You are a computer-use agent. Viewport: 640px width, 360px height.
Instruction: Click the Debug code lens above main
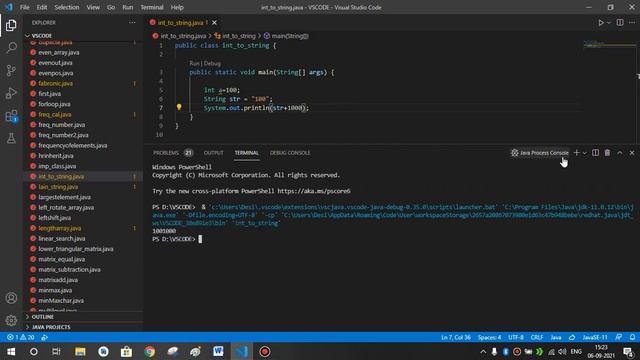point(212,63)
